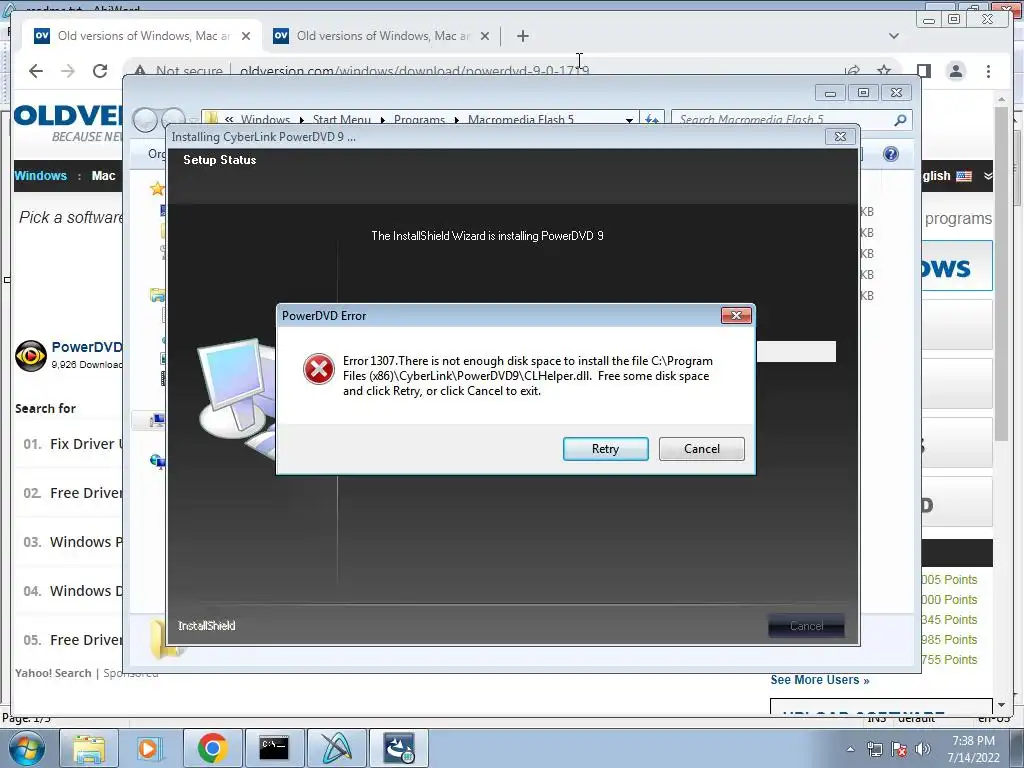1024x768 pixels.
Task: Open Windows Media Player from the taskbar
Action: [x=148, y=748]
